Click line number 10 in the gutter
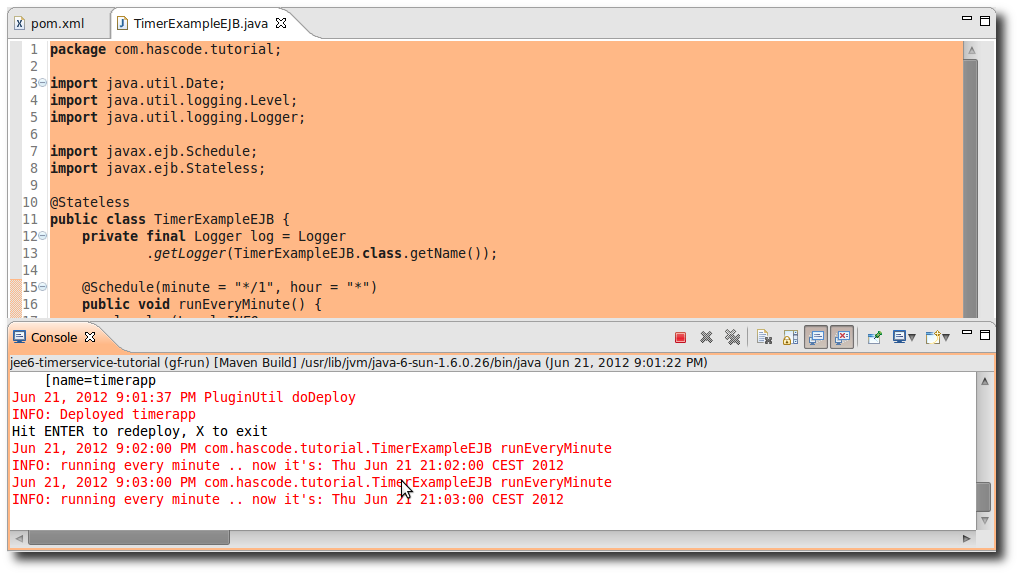Viewport: 1019px width, 575px height. coord(31,202)
